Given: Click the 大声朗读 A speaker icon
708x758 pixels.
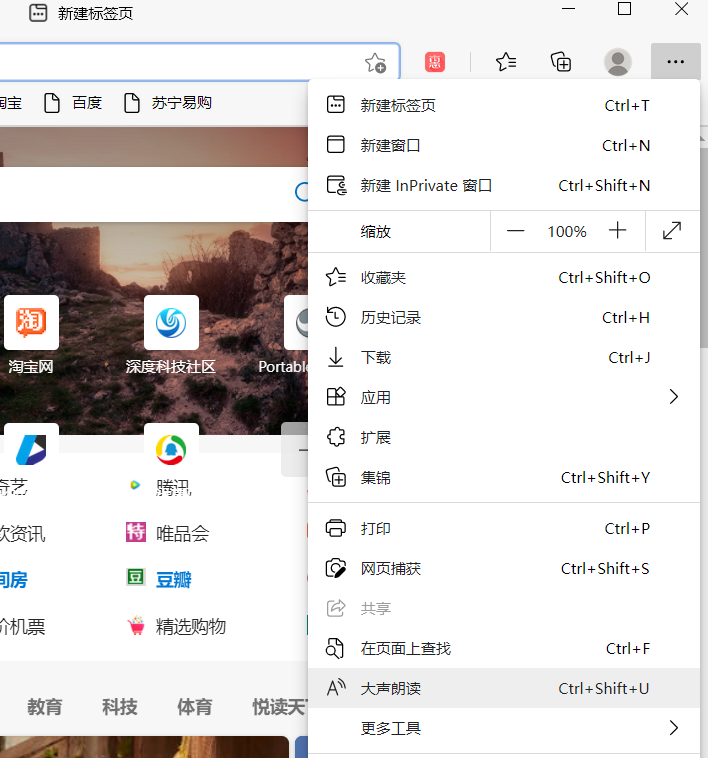Looking at the screenshot, I should click(336, 687).
